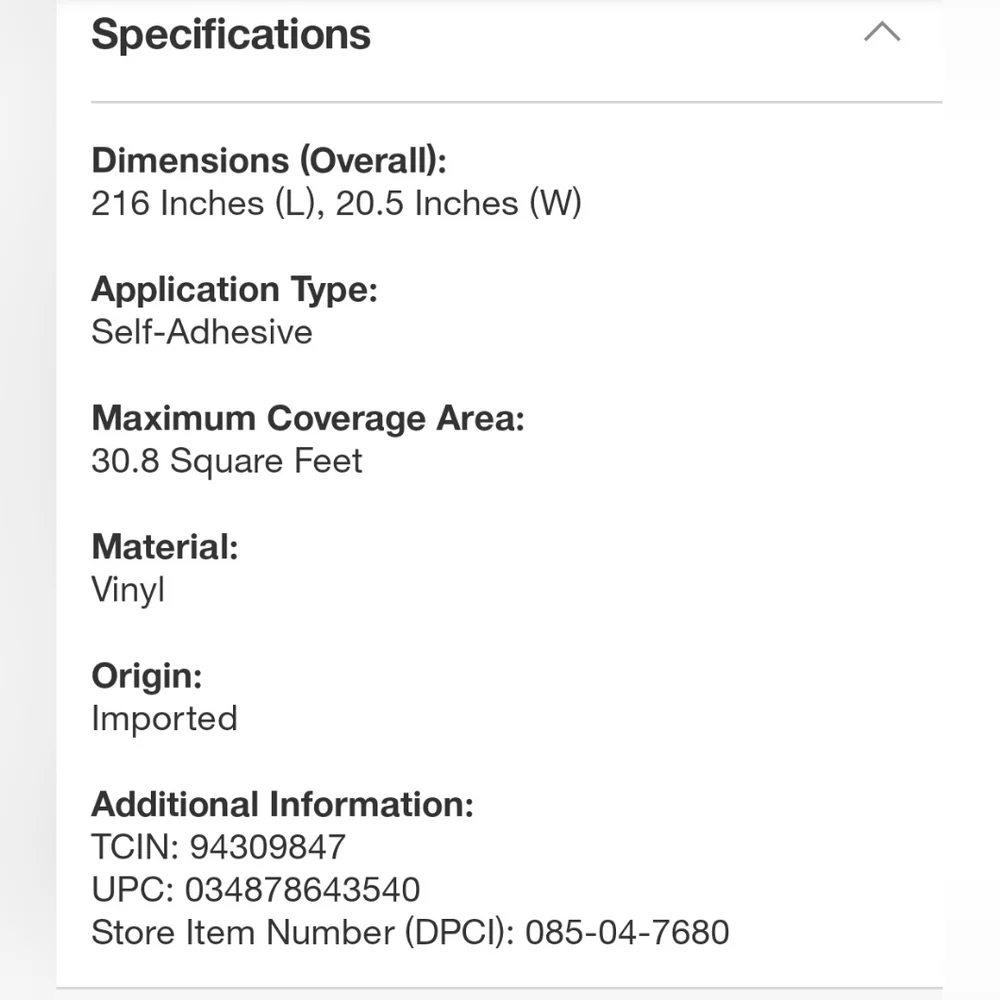Click the TCIN number 94309847

pyautogui.click(x=267, y=847)
